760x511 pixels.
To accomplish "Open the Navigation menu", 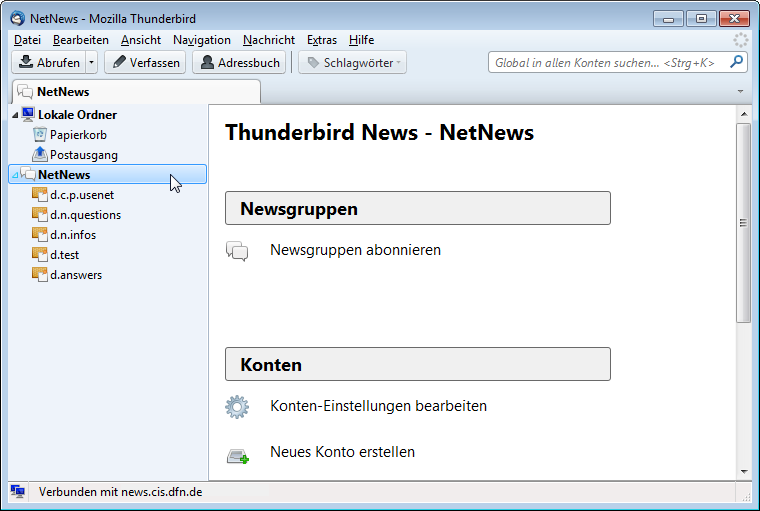I will 202,40.
